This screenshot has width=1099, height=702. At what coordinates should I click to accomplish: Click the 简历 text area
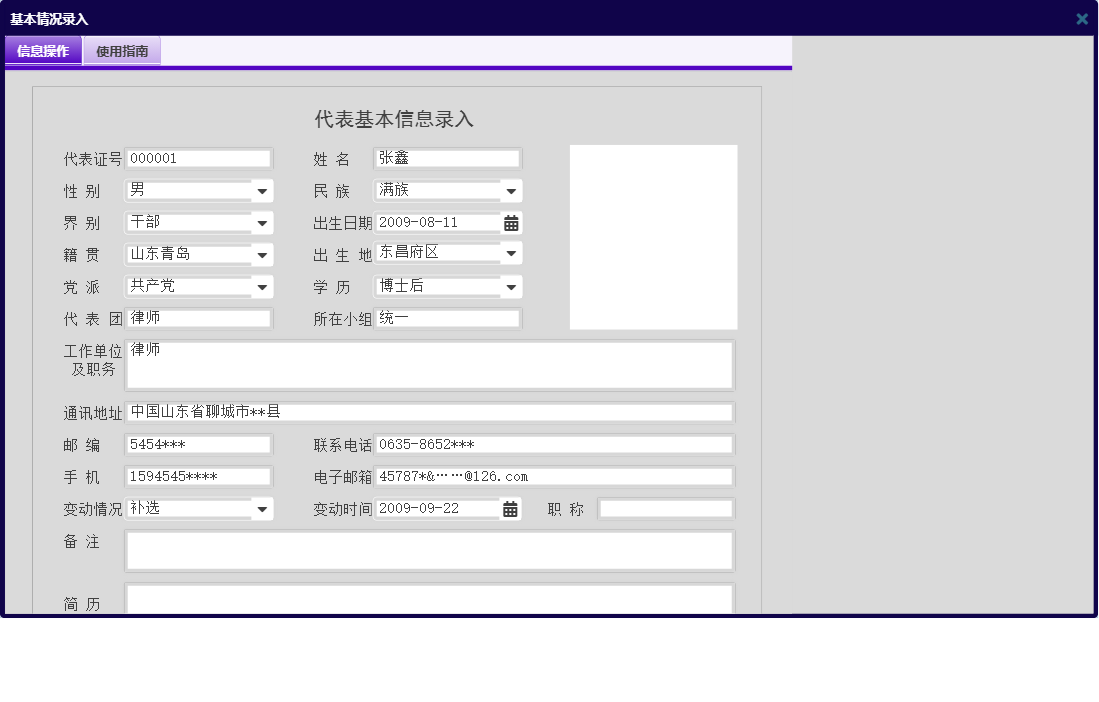[430, 599]
